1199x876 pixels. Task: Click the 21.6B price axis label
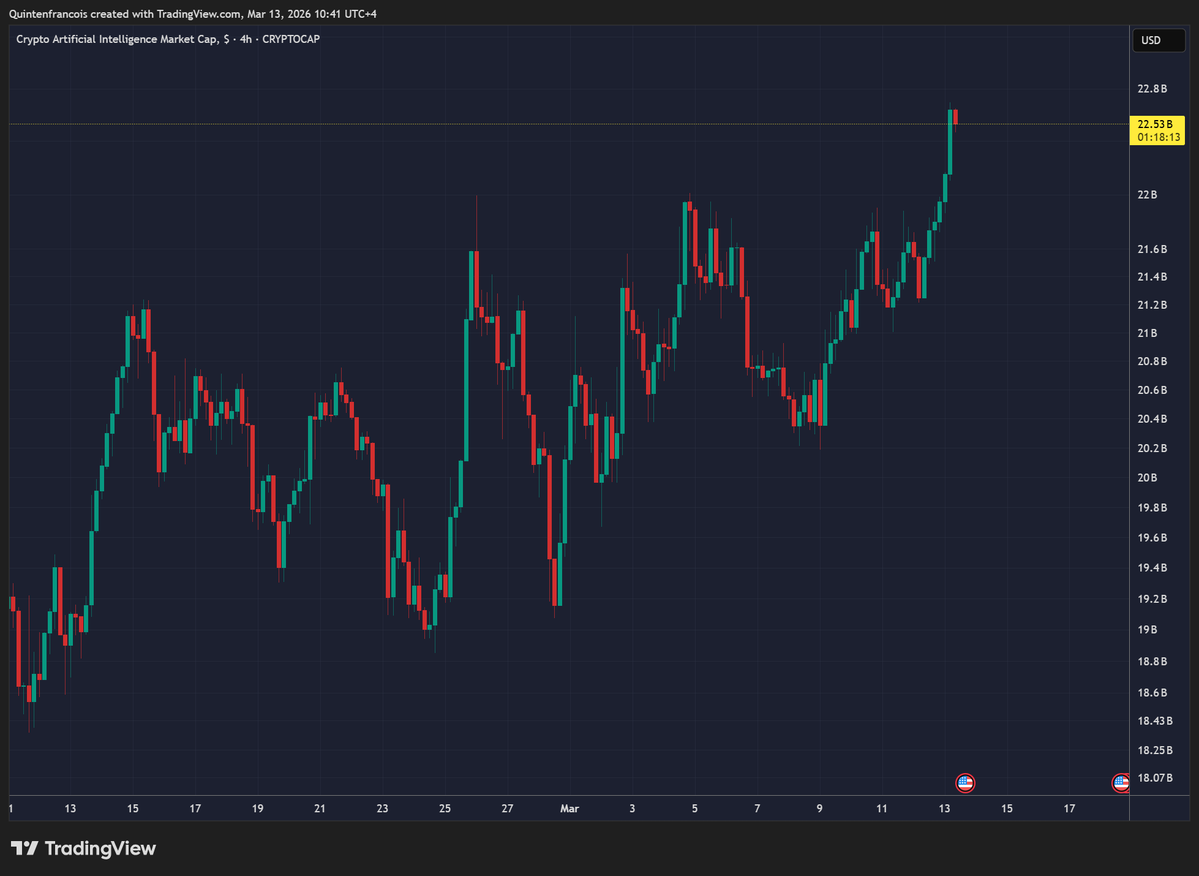pos(1152,249)
